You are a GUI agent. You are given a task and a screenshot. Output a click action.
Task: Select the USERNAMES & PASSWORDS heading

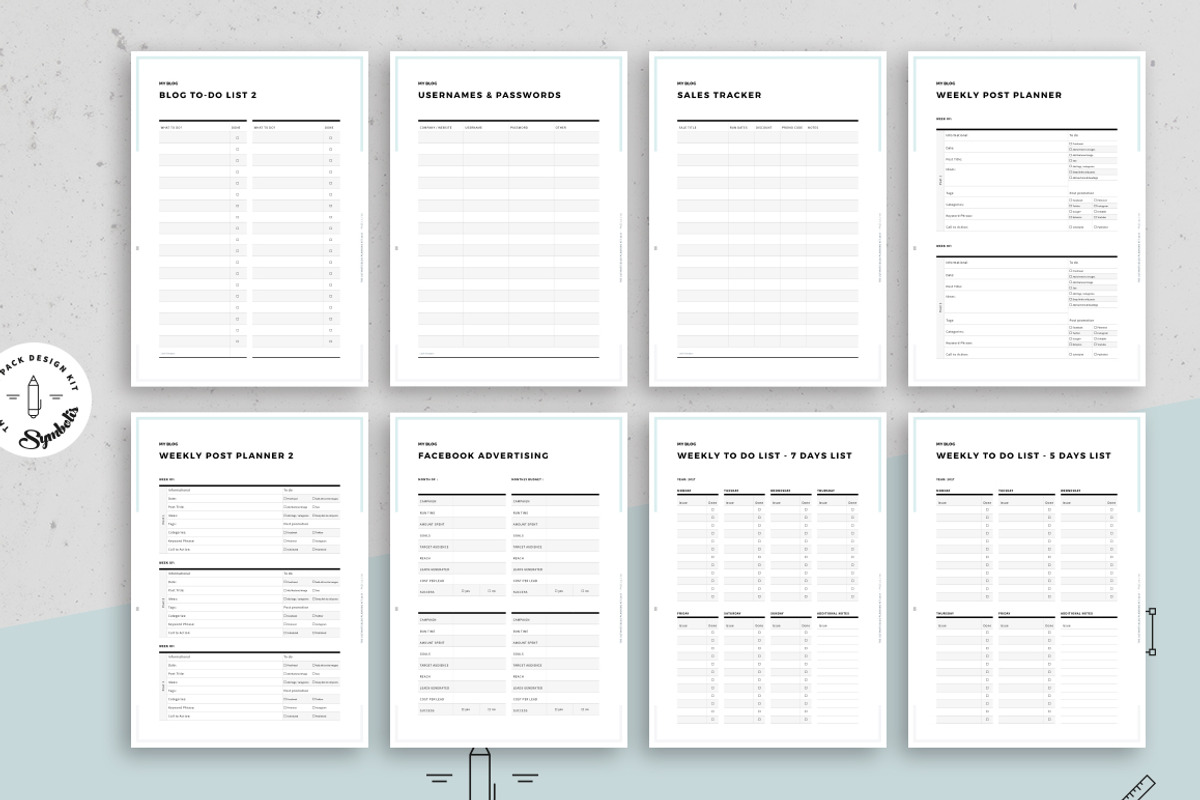[489, 95]
